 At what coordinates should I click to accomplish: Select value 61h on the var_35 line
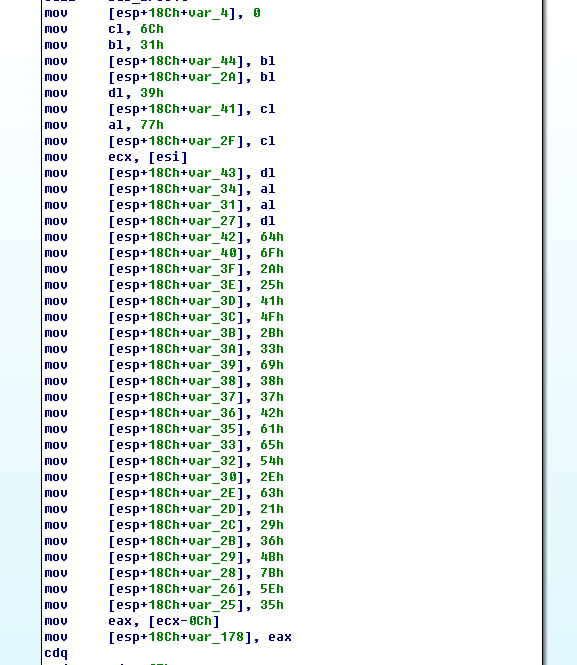[272, 429]
